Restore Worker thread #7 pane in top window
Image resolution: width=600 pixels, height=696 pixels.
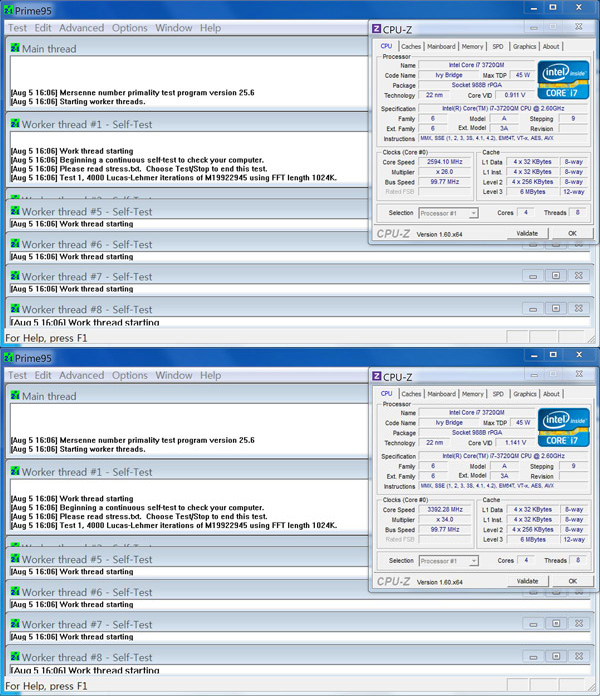[x=556, y=276]
